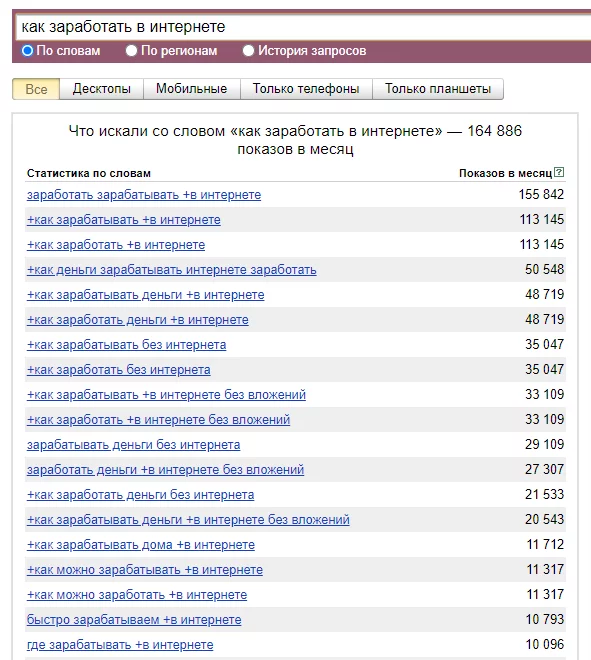Open link +как деньги зарабатывать интернете заработать
This screenshot has width=591, height=660.
172,270
